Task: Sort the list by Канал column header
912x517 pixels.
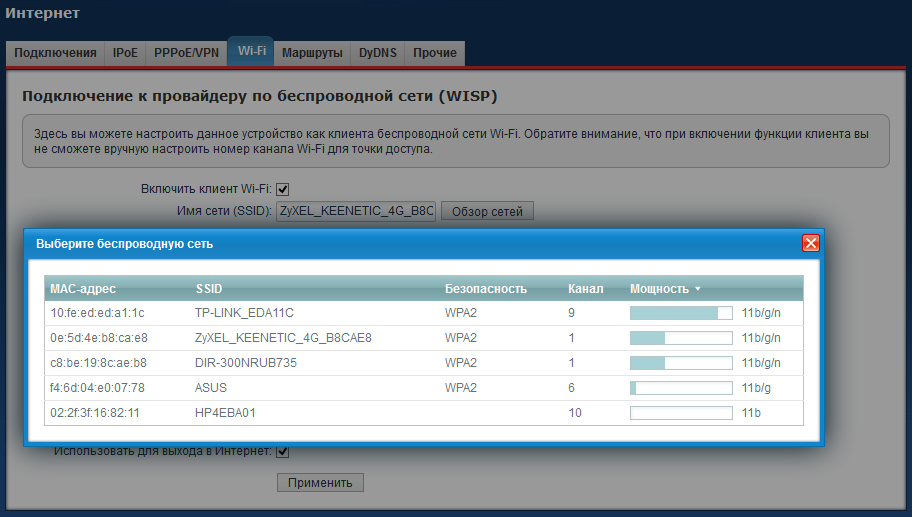Action: click(585, 289)
